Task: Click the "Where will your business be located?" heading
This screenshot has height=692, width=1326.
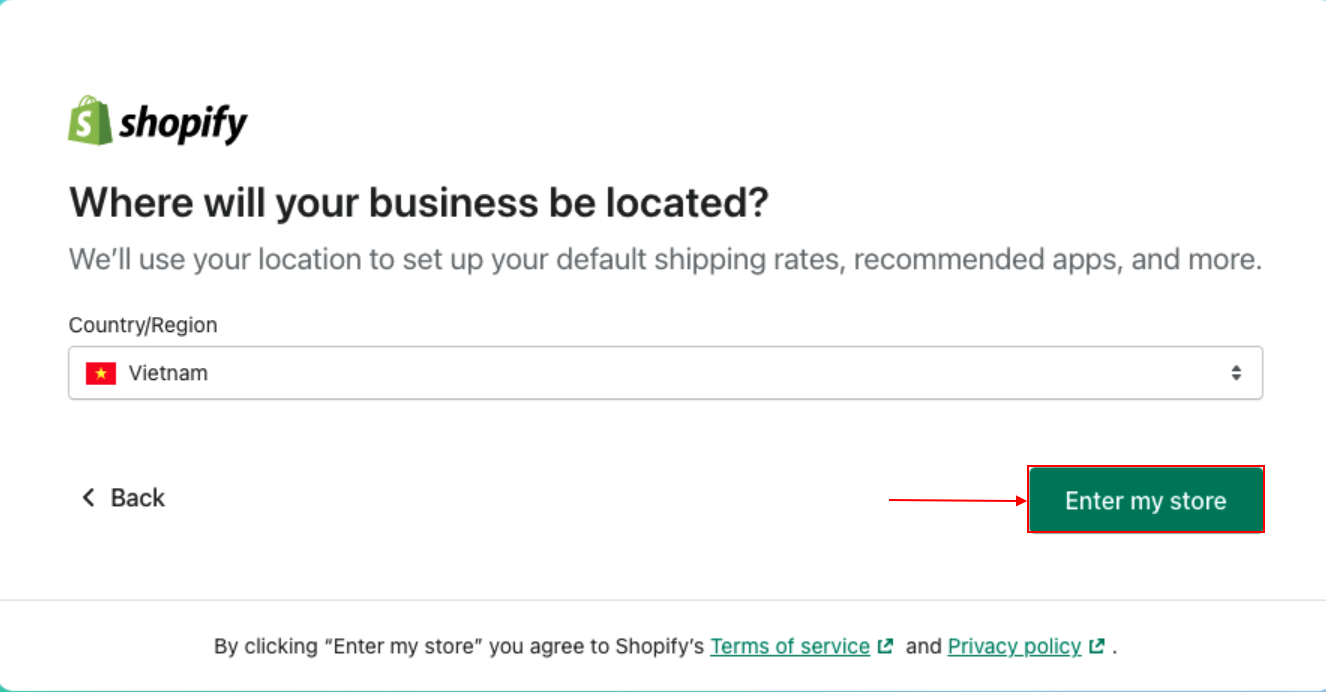Action: point(419,204)
